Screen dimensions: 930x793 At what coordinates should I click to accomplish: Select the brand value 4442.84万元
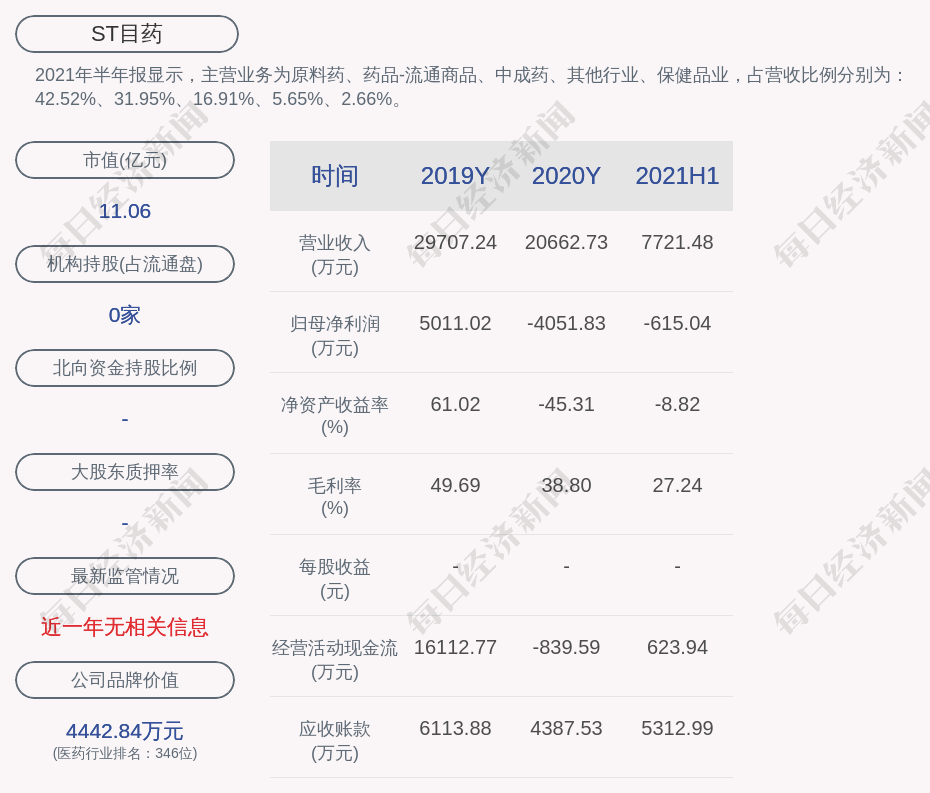pyautogui.click(x=125, y=731)
